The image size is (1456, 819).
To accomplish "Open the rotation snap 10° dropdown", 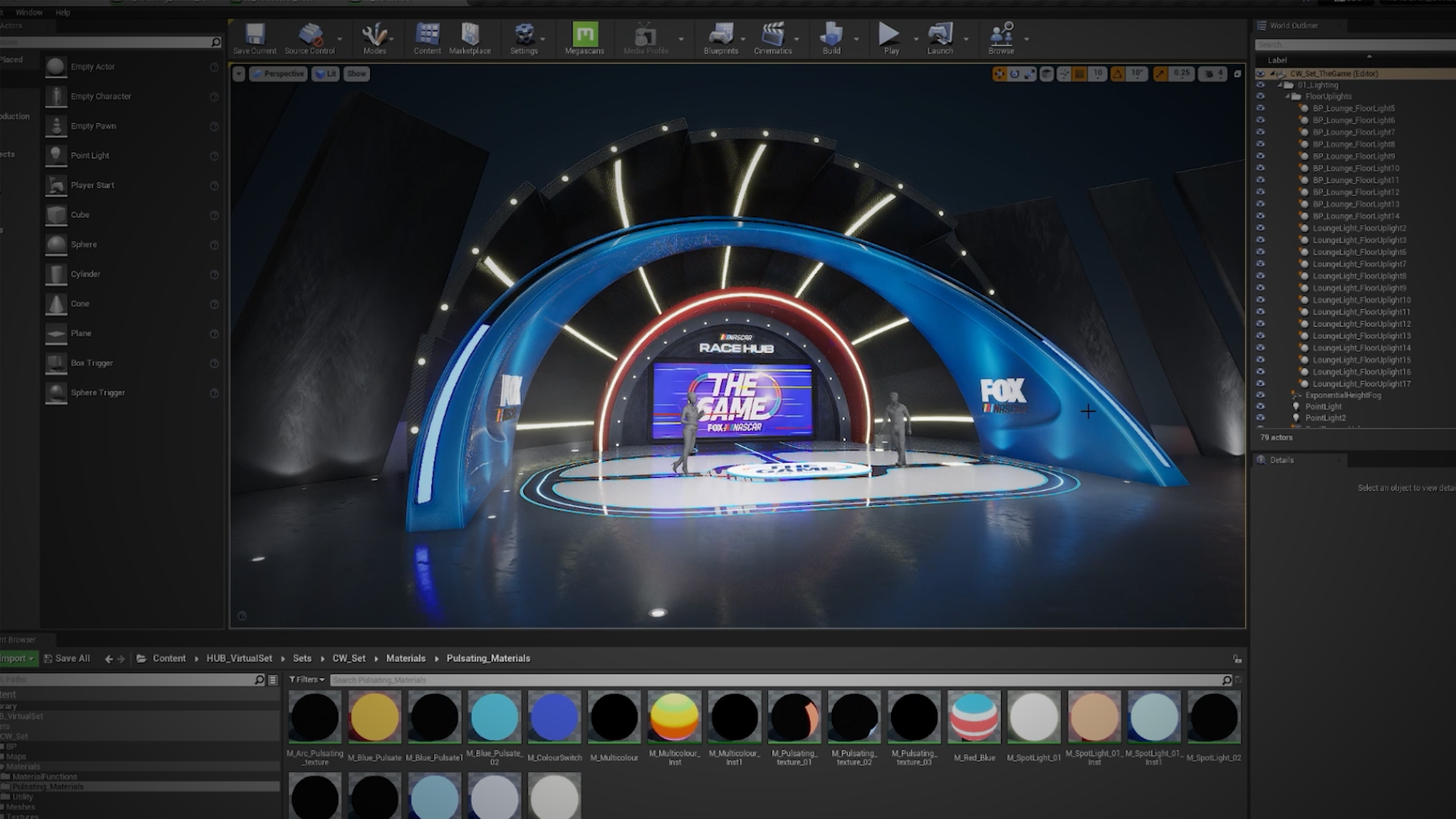I will pyautogui.click(x=1137, y=74).
